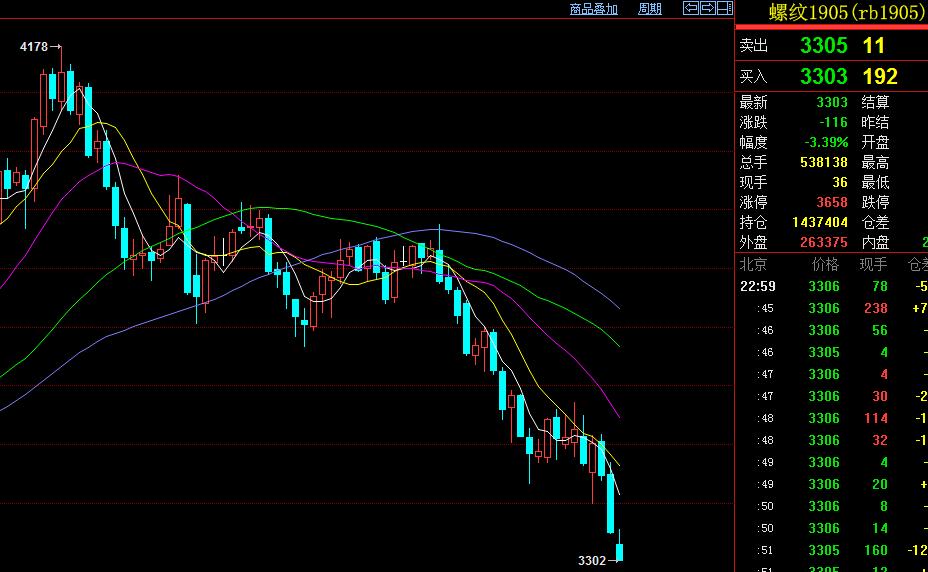Select the 涨停 value 3658
The height and width of the screenshot is (572, 928).
click(x=832, y=203)
